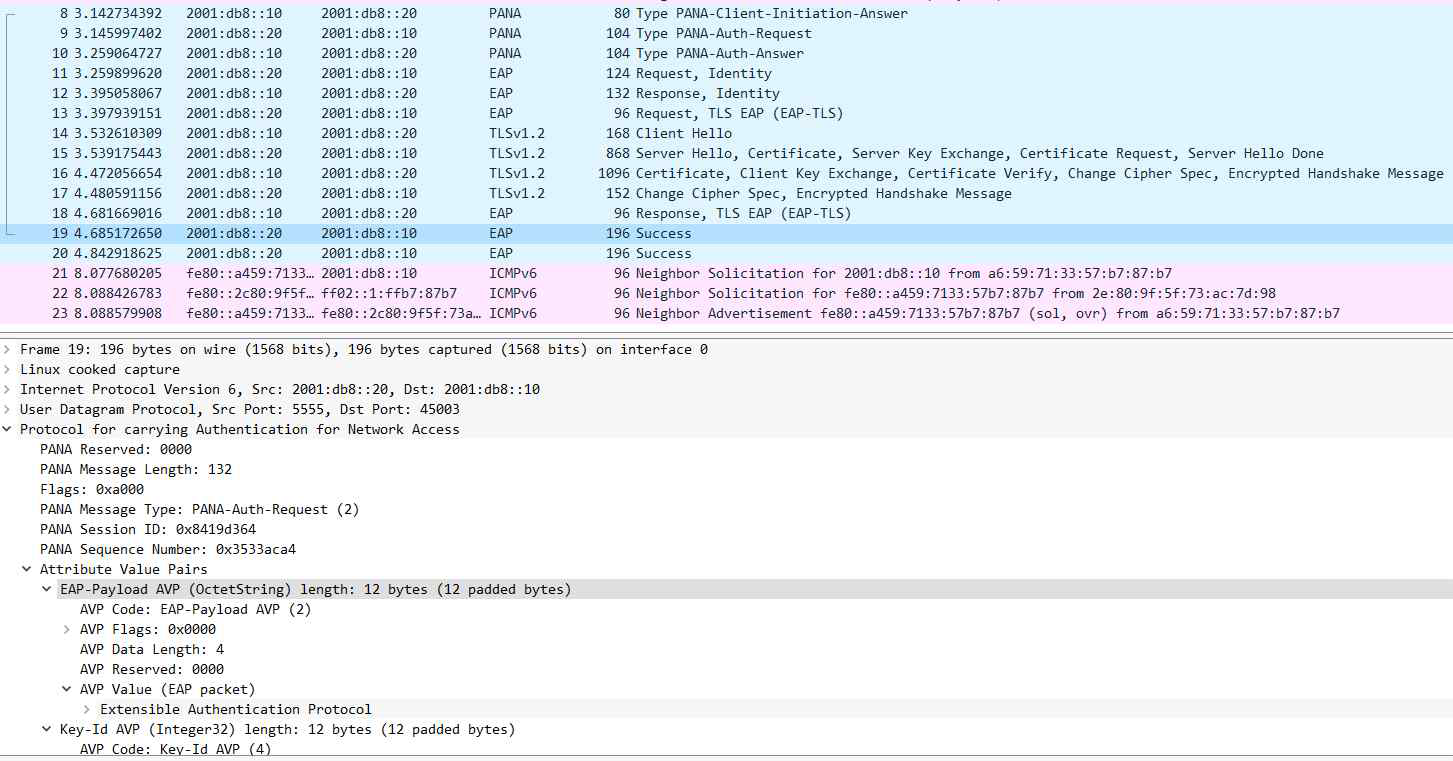Screen dimensions: 1453x761
Task: Click Flags: 0xa000 field
Action: [x=92, y=489]
